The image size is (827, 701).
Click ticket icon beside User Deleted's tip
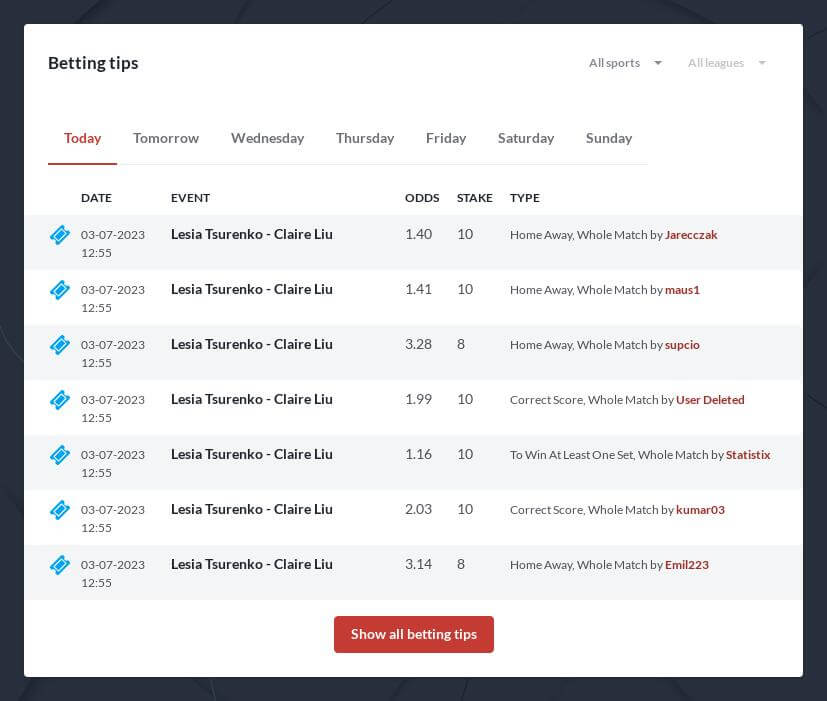pos(60,400)
